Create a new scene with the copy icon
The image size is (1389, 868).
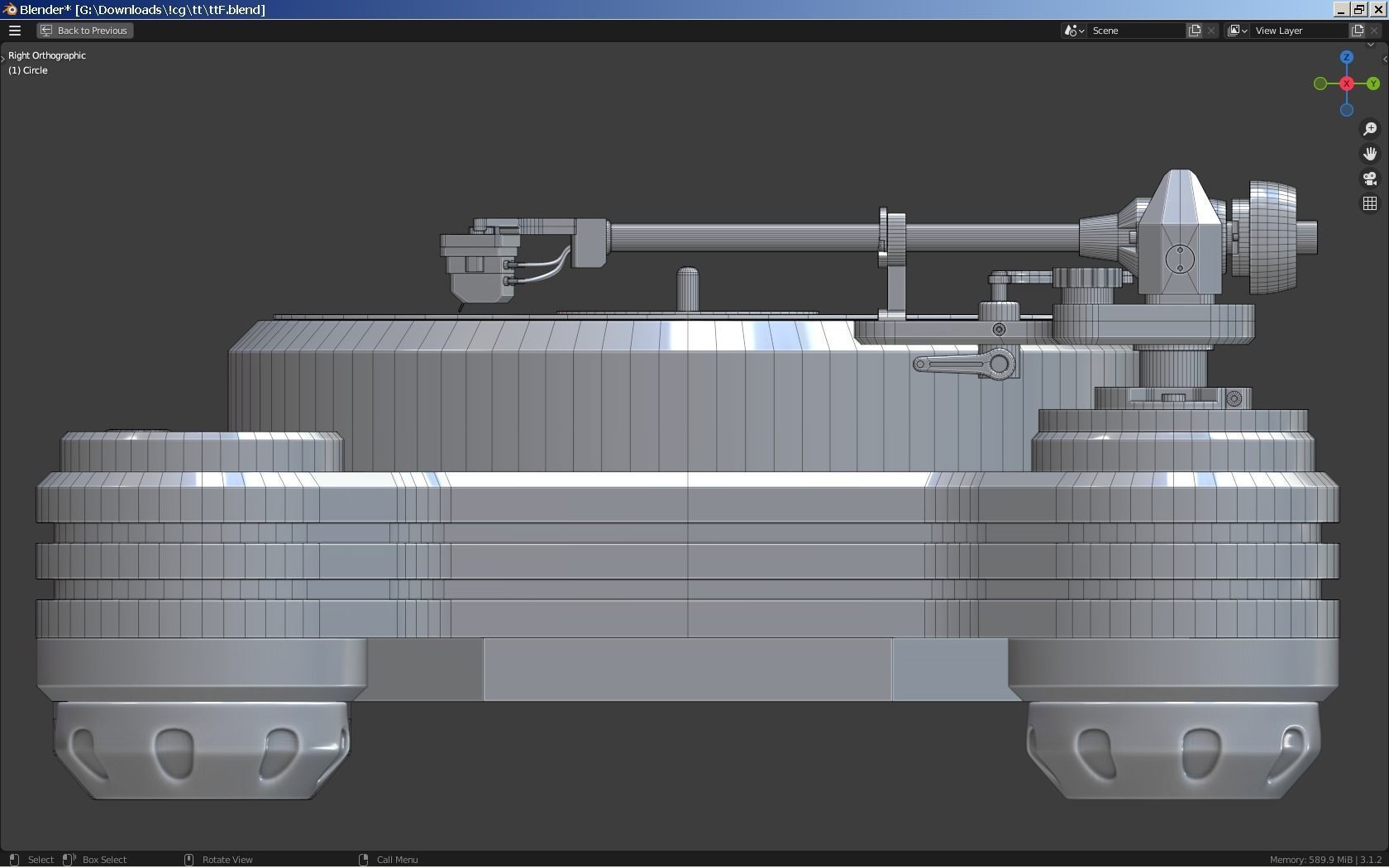[x=1195, y=31]
